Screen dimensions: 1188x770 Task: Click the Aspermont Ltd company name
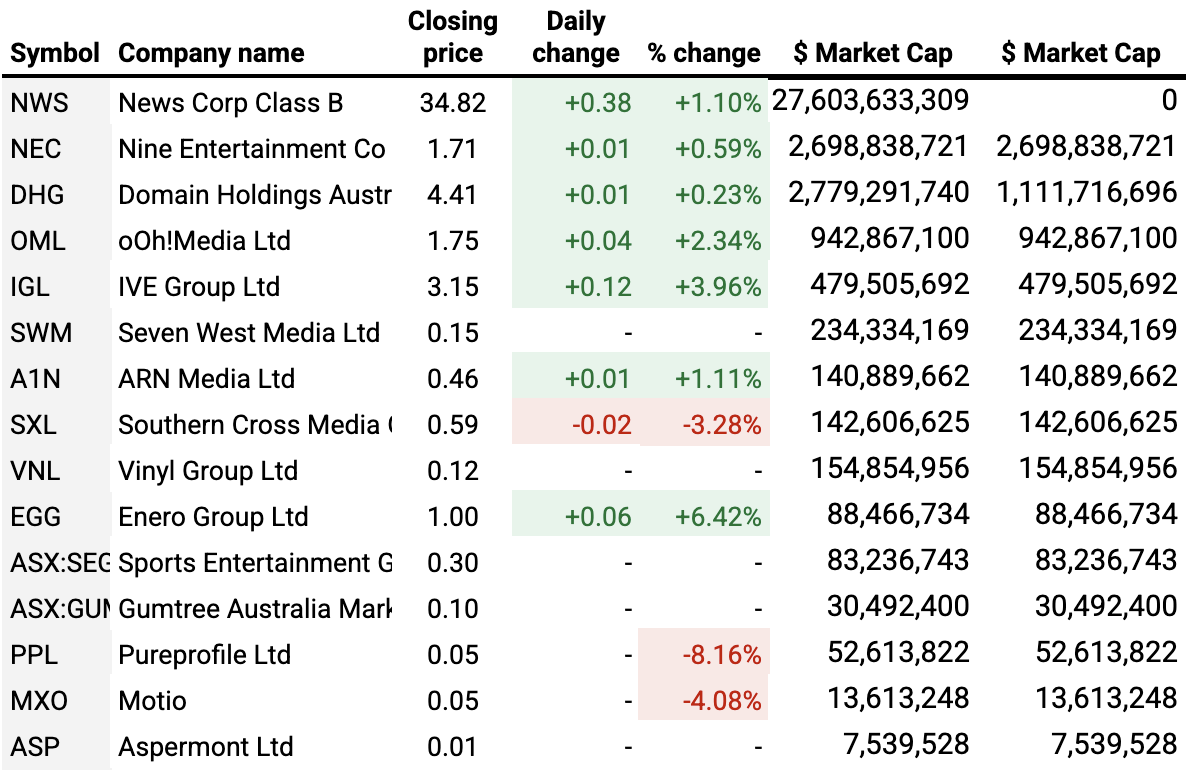click(206, 747)
